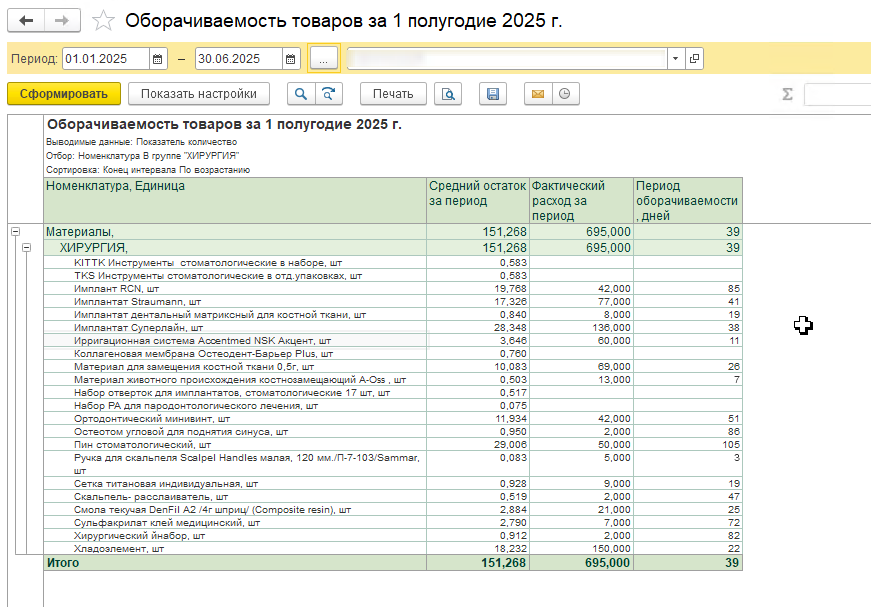Open calendar for the 30.06.2025 end date
Image resolution: width=871 pixels, height=607 pixels.
pyautogui.click(x=291, y=58)
